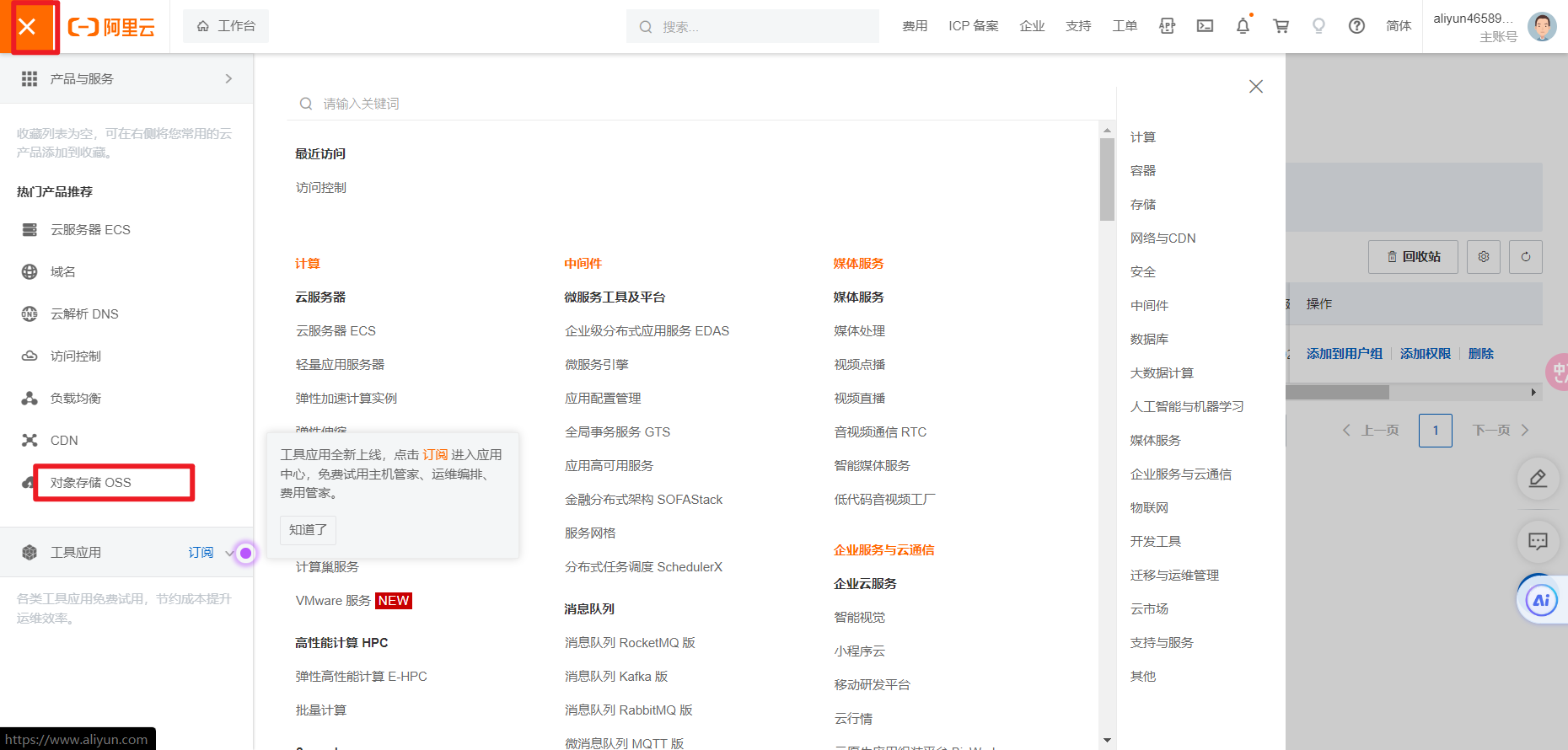Open 访问控制 in the left sidebar

pyautogui.click(x=76, y=356)
